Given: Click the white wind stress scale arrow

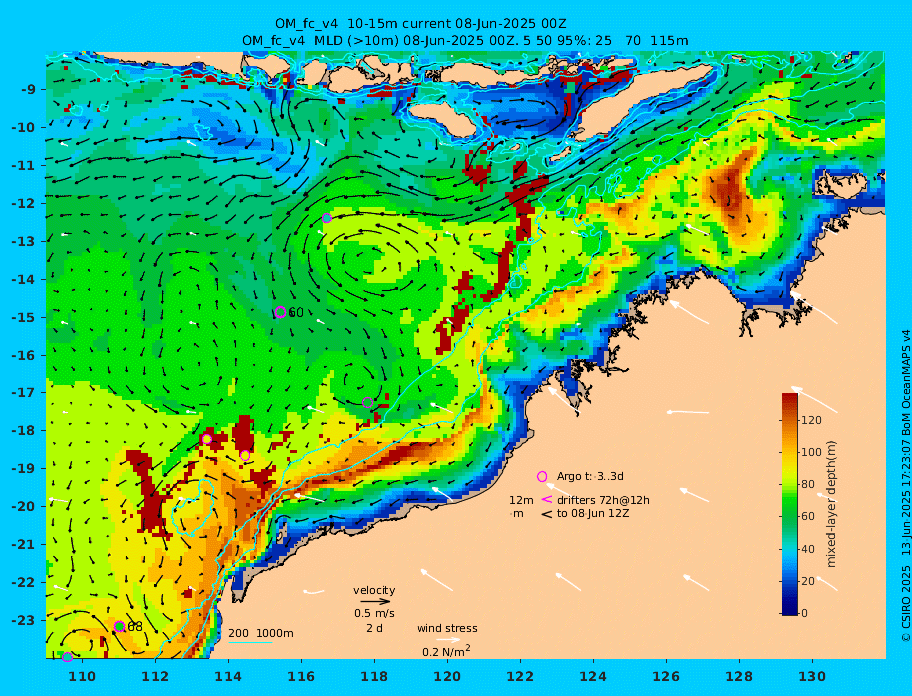Looking at the screenshot, I should coord(448,640).
